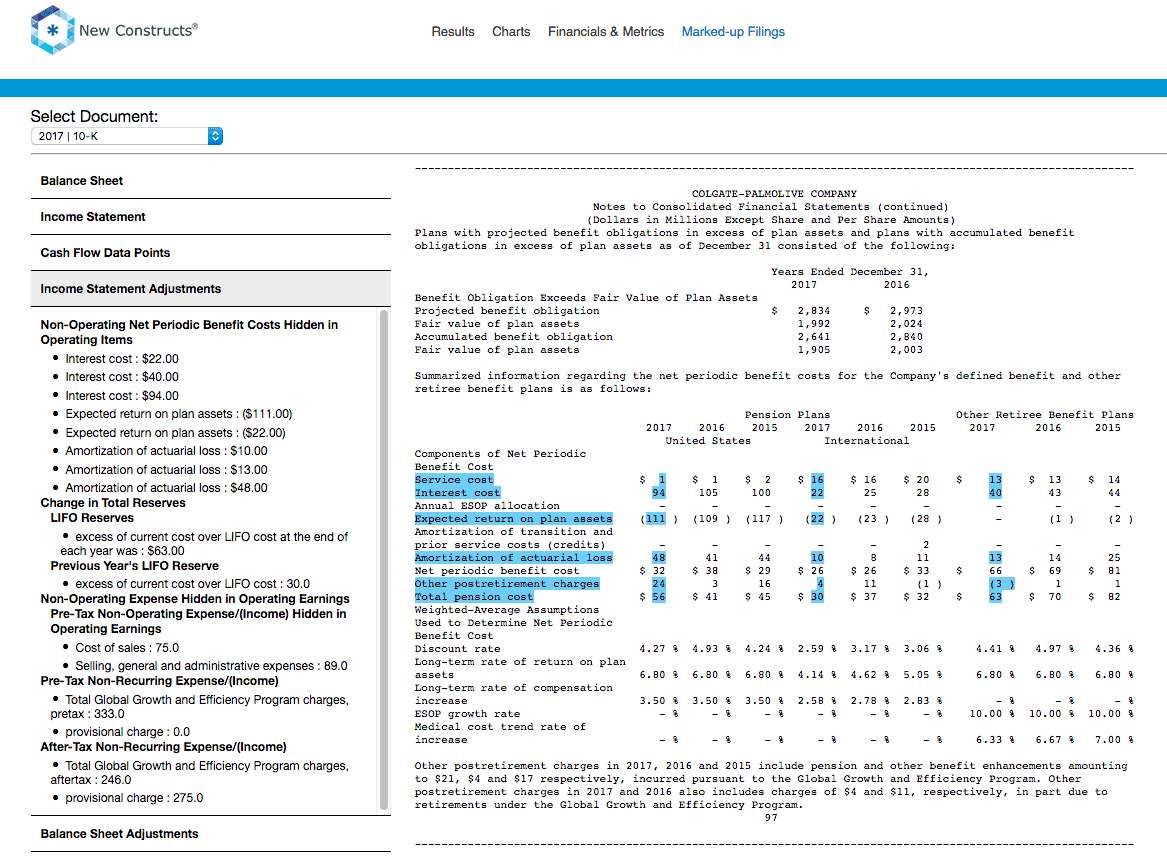The height and width of the screenshot is (860, 1167).
Task: Select 'Amortization of actuarial loss : $10.00'
Action: coord(166,451)
